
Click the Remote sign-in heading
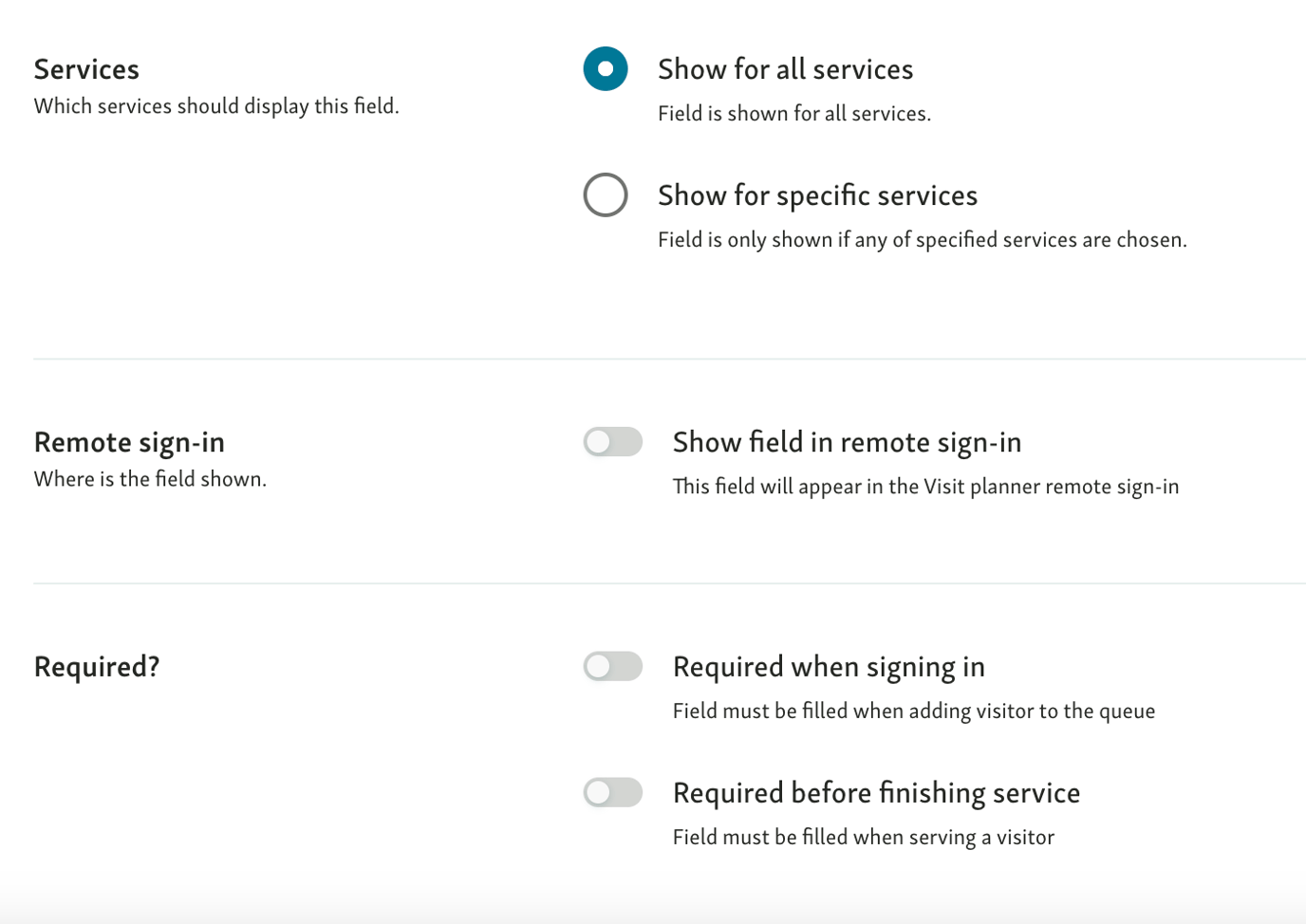point(129,441)
